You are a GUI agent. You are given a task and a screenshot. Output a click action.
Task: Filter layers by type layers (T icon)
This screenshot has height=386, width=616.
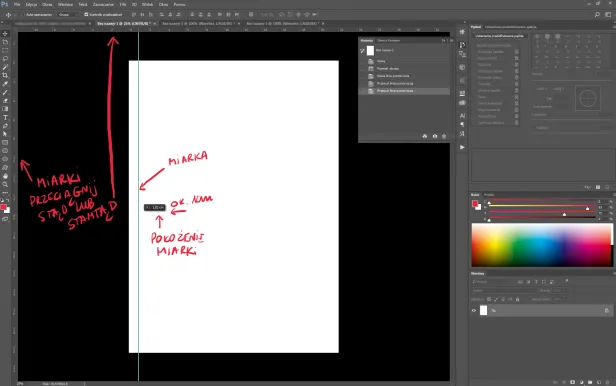tap(536, 282)
